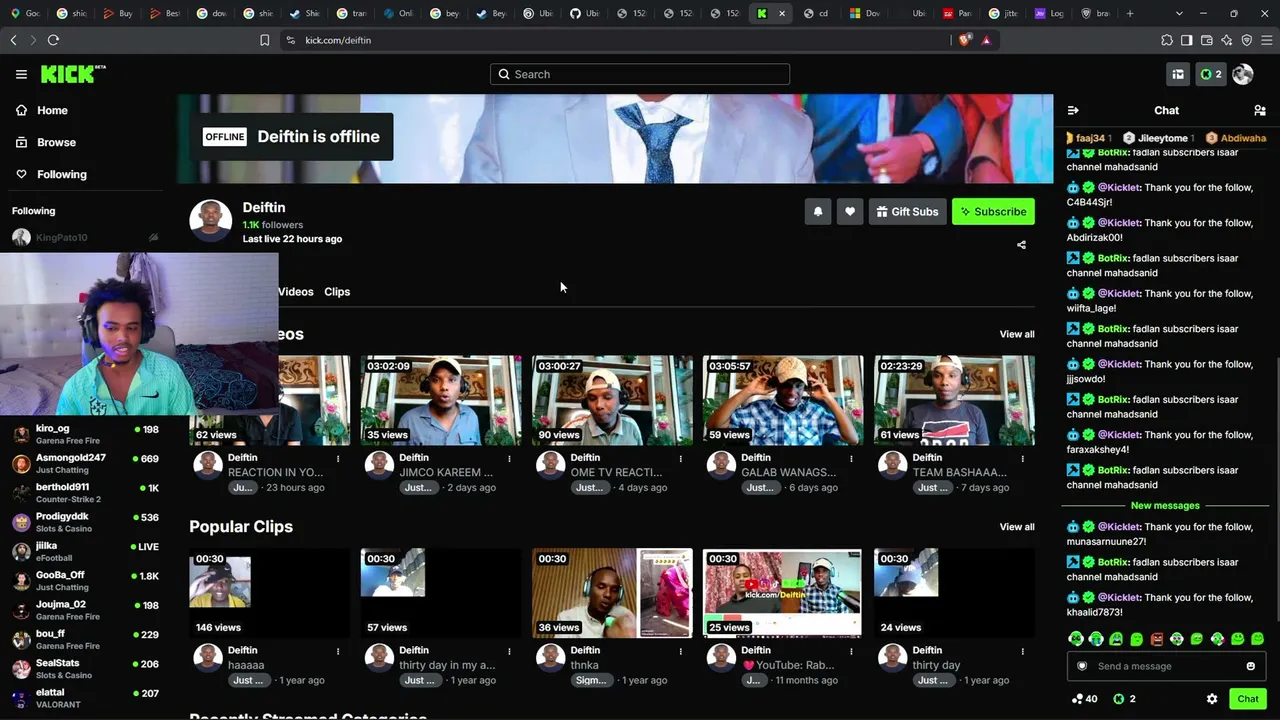
Task: Open the Kicks balance button in header
Action: [1211, 74]
